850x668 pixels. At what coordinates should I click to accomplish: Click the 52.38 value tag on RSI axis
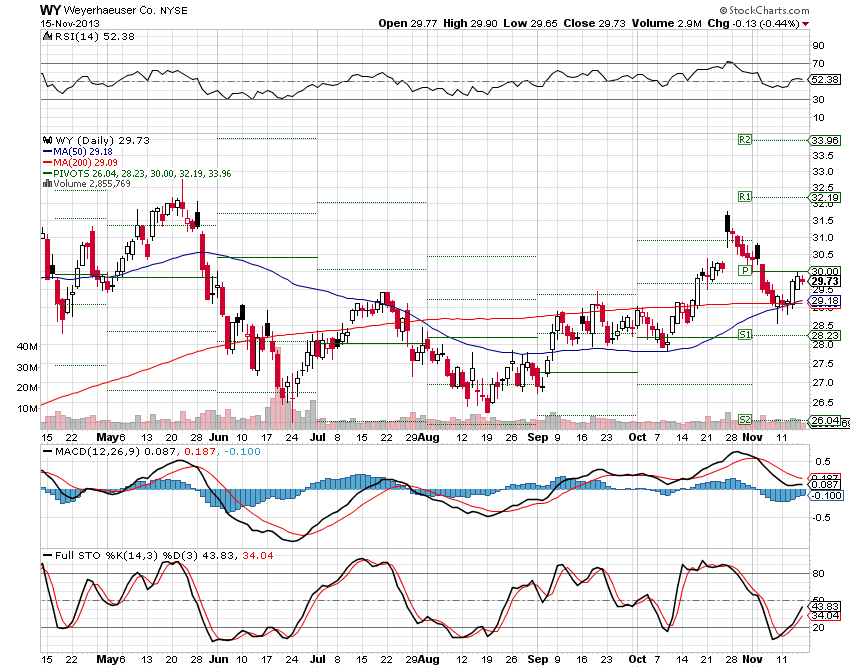coord(825,80)
